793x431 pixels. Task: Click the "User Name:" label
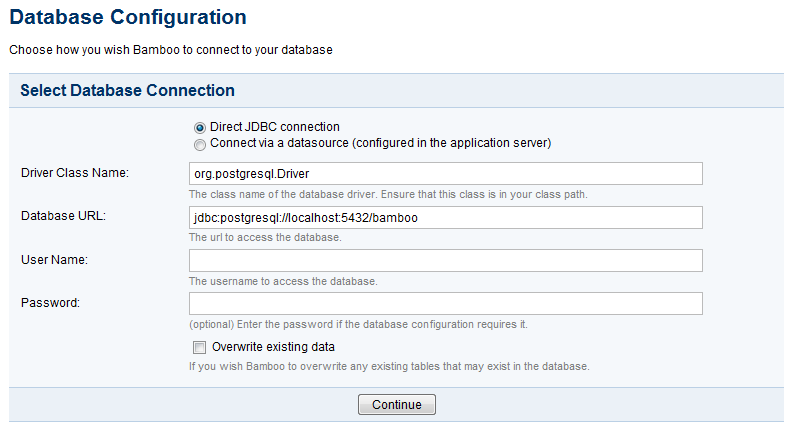[x=54, y=260]
